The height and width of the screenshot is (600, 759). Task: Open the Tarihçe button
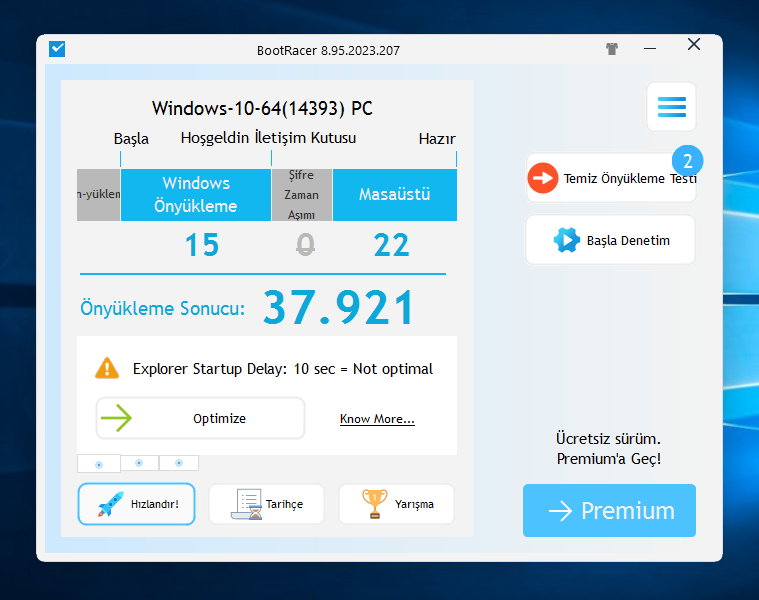[x=266, y=504]
